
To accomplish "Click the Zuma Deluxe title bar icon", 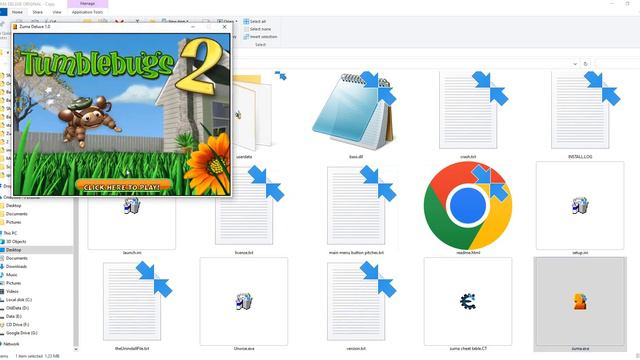I will point(15,27).
